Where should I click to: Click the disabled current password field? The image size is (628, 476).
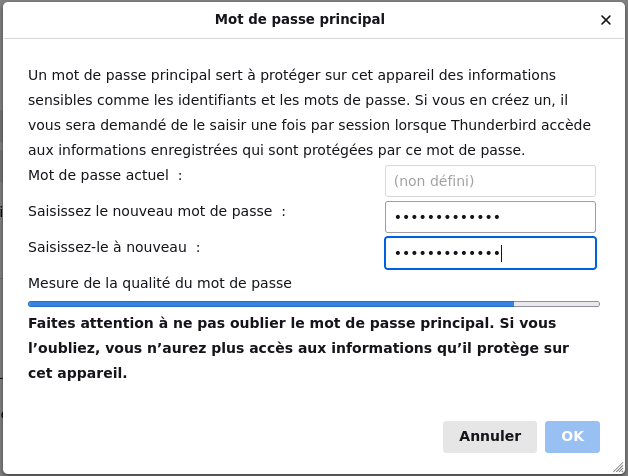490,181
